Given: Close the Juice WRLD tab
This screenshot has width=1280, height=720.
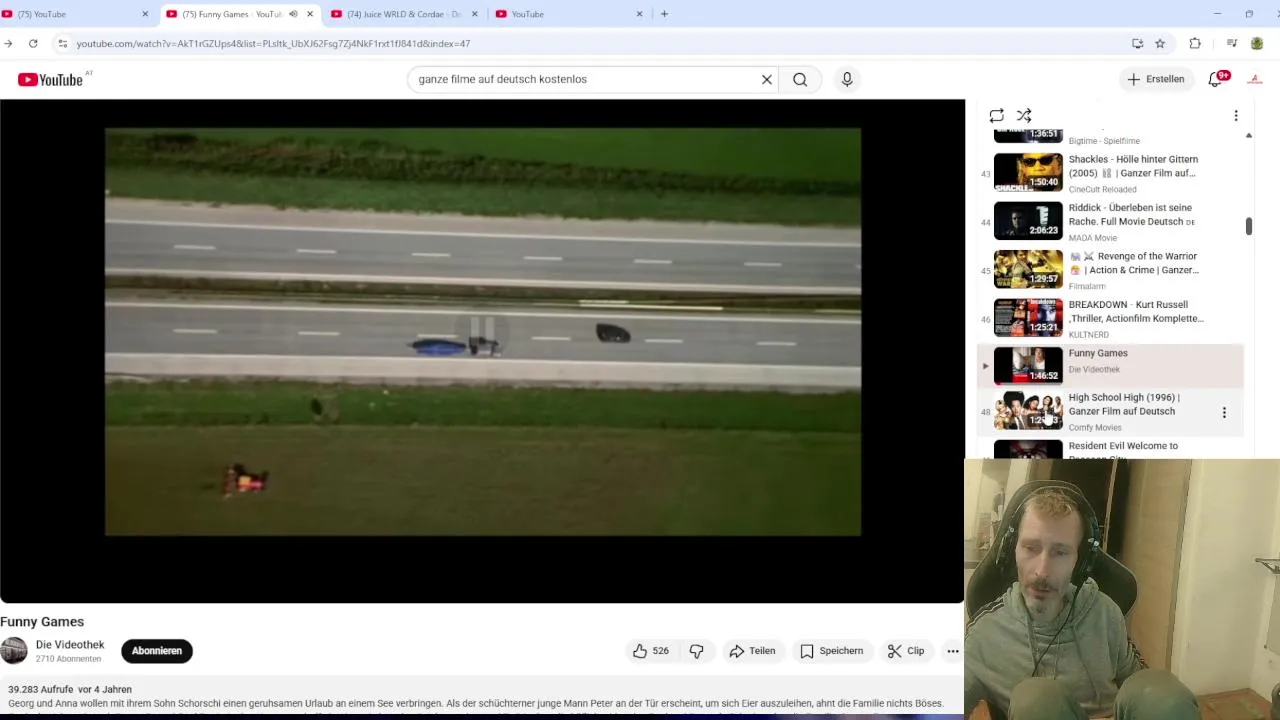Looking at the screenshot, I should tap(475, 14).
